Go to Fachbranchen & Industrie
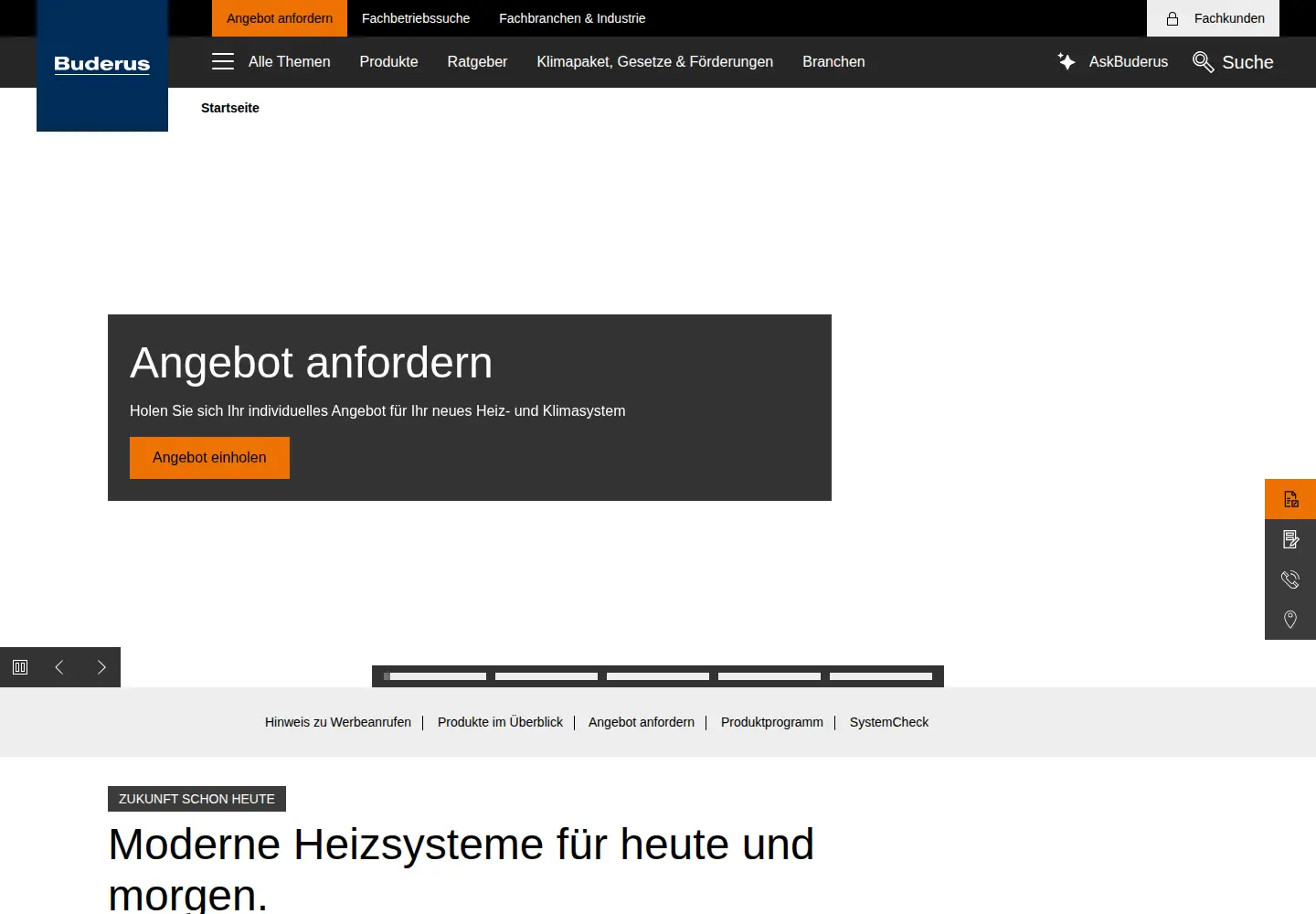 [x=572, y=18]
